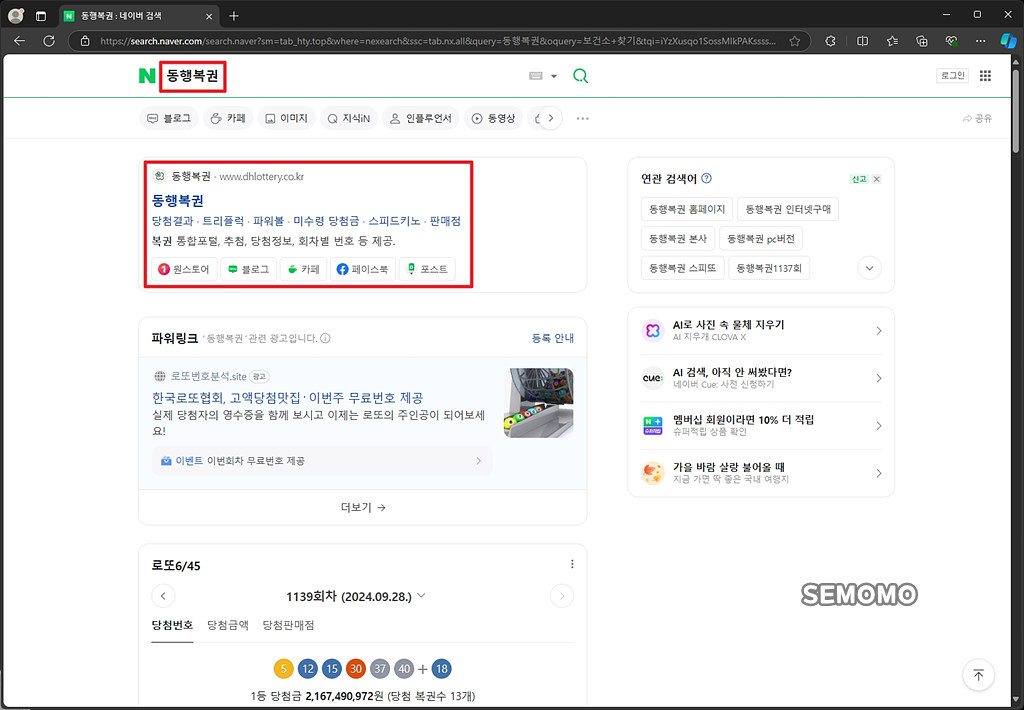Select the 카페 search tab
This screenshot has width=1024, height=710.
228,118
